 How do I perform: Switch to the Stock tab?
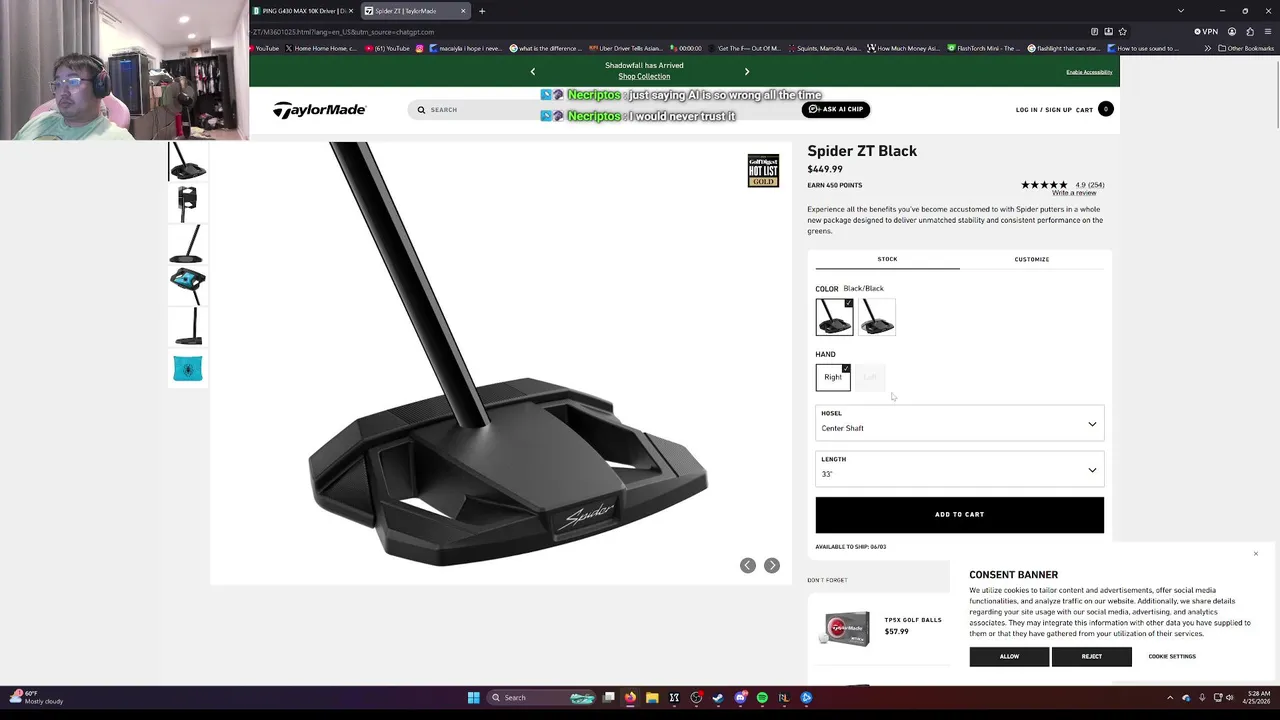(x=887, y=259)
